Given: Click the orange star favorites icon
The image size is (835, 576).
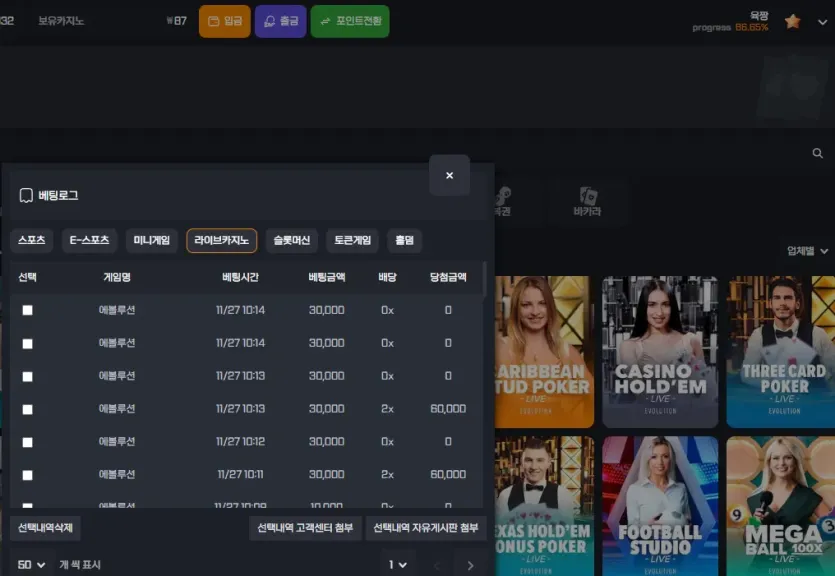Looking at the screenshot, I should (x=792, y=22).
